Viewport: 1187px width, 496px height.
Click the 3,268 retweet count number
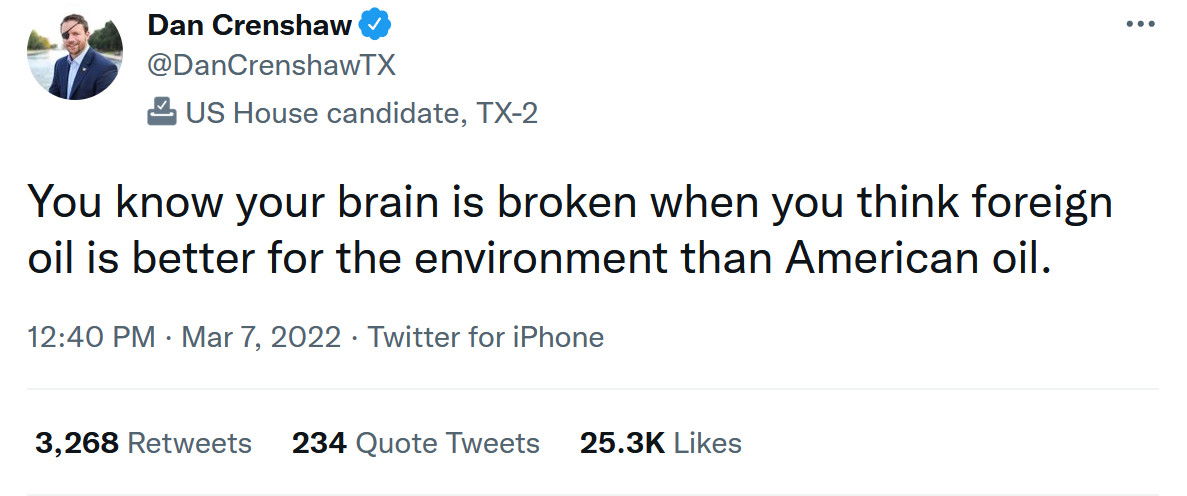pyautogui.click(x=77, y=443)
